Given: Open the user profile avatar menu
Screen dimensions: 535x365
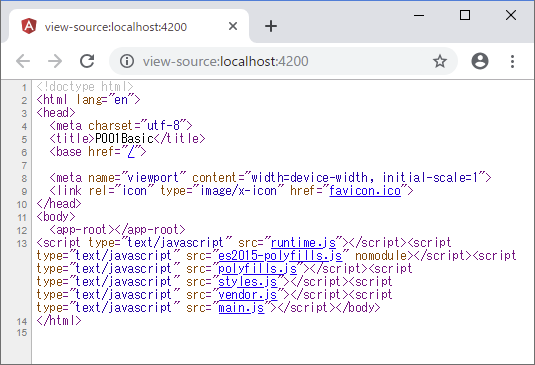Looking at the screenshot, I should point(480,61).
